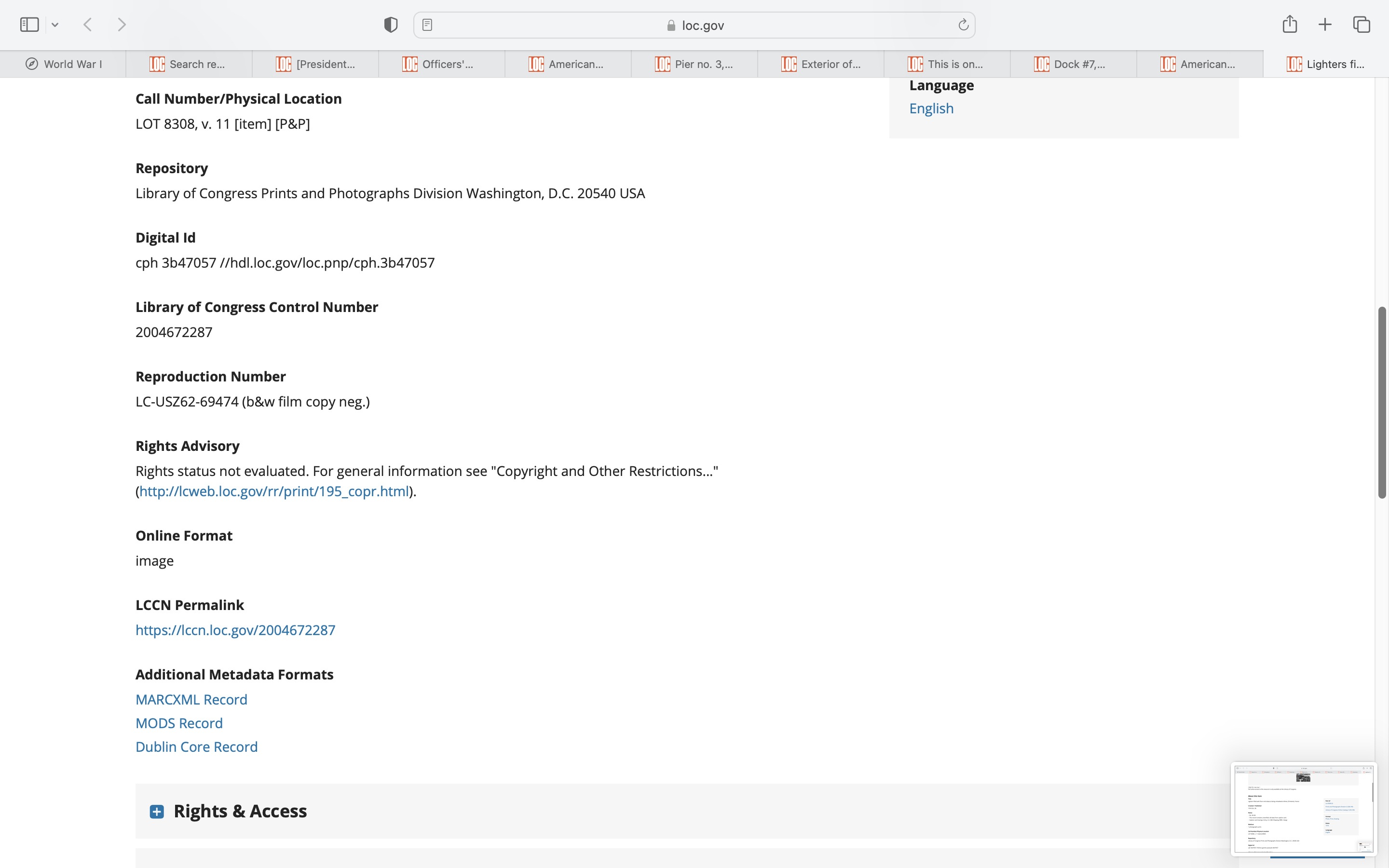Select the Officers' tab
This screenshot has width=1389, height=868.
coord(441,64)
